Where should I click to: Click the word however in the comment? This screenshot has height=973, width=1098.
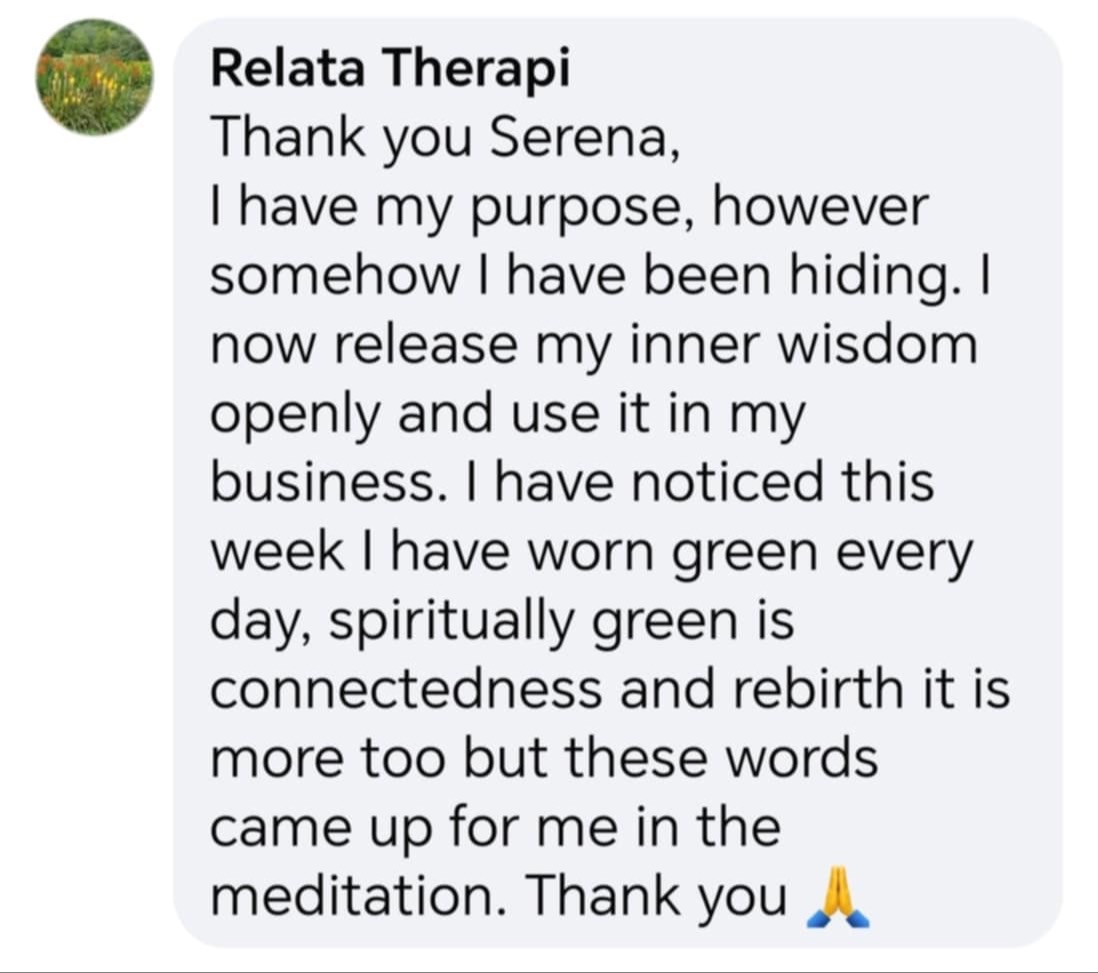821,208
